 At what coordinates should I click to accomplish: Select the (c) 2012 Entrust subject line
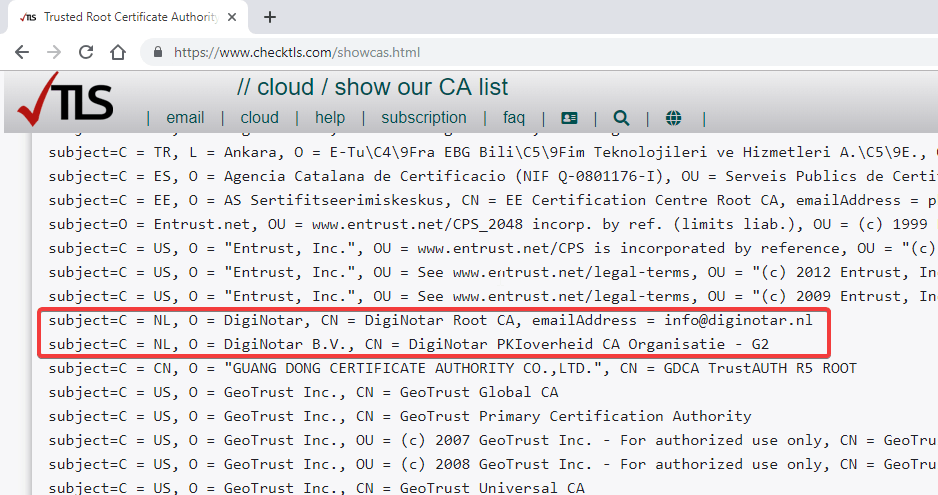point(493,272)
